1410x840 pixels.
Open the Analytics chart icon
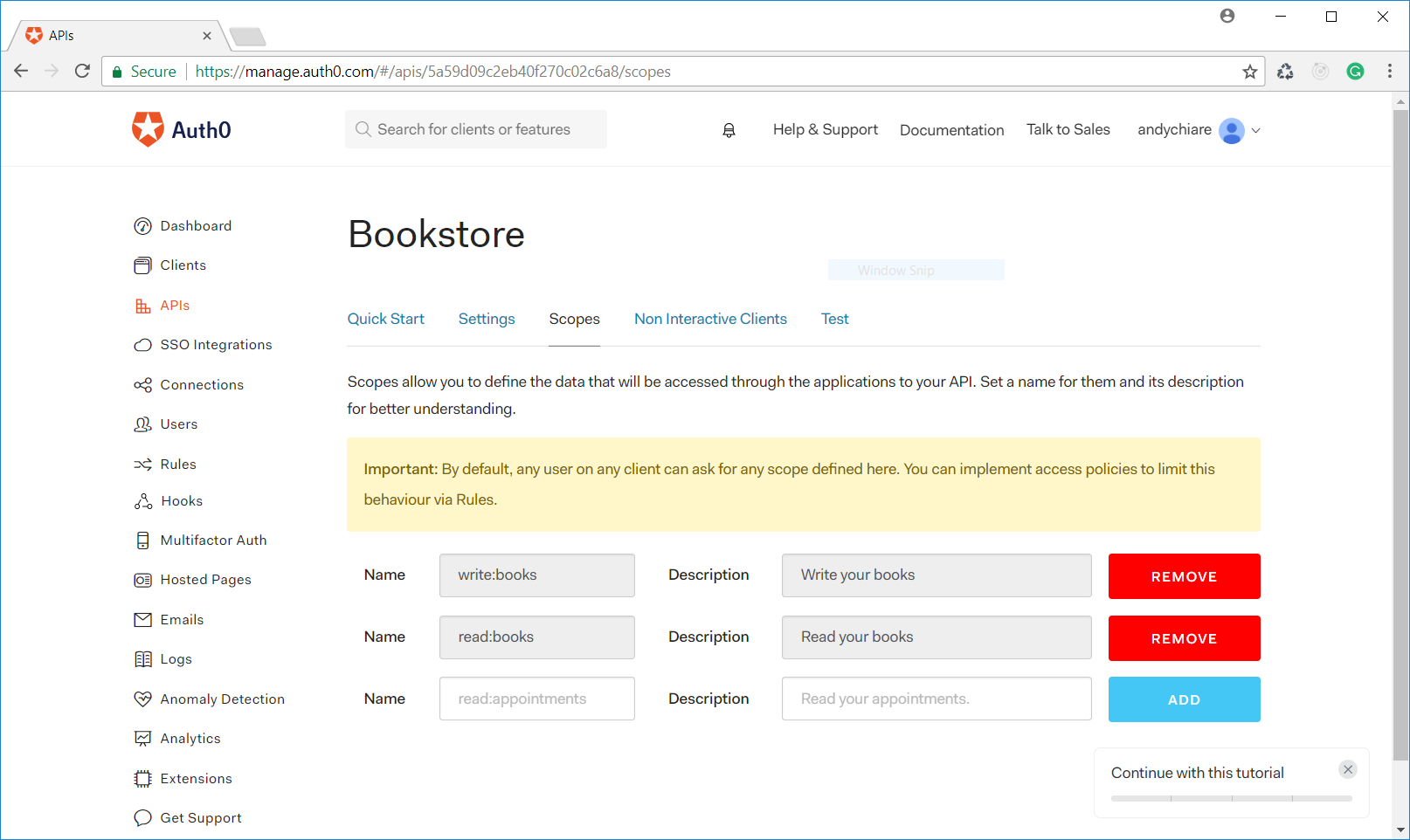click(142, 739)
